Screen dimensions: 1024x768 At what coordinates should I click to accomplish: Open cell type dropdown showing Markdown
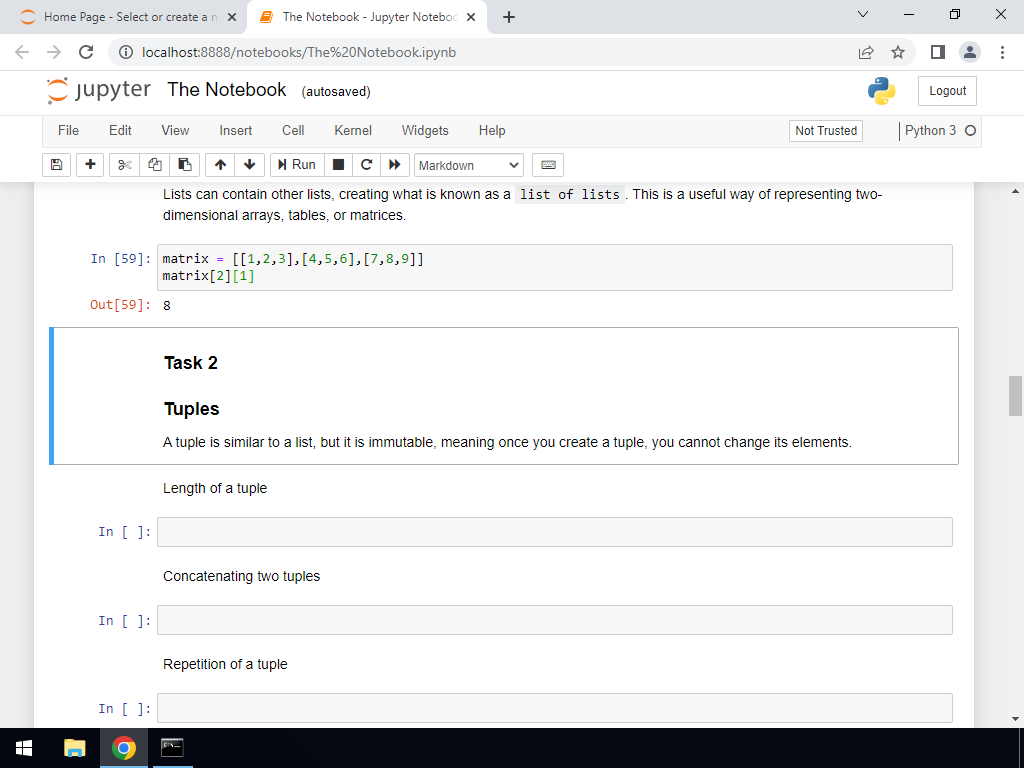[x=469, y=165]
